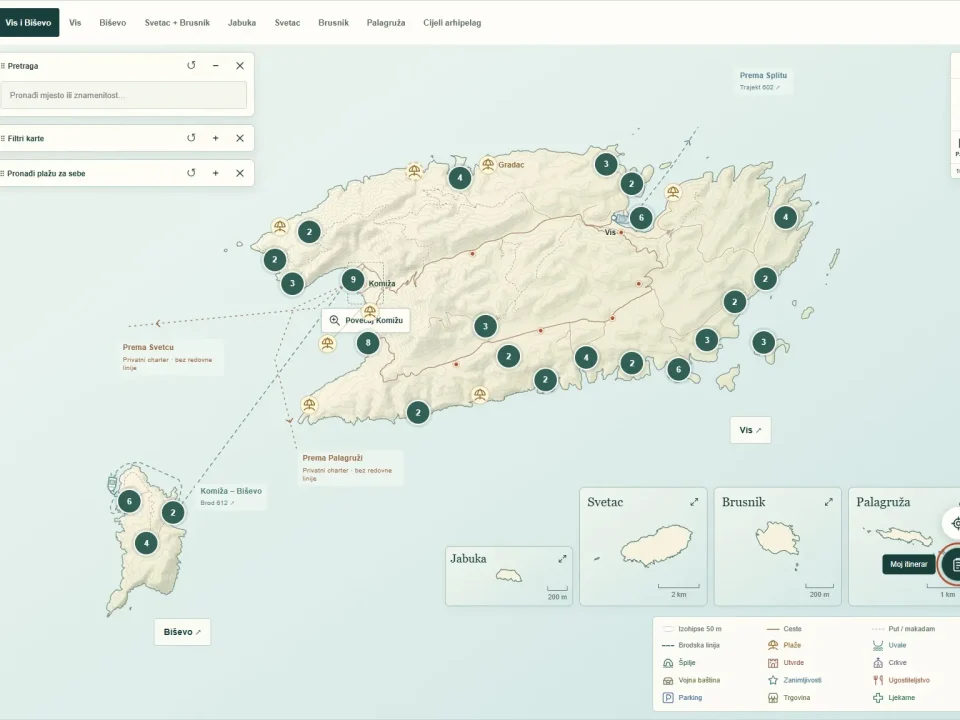Go to the Palagruža tab
960x720 pixels.
386,23
